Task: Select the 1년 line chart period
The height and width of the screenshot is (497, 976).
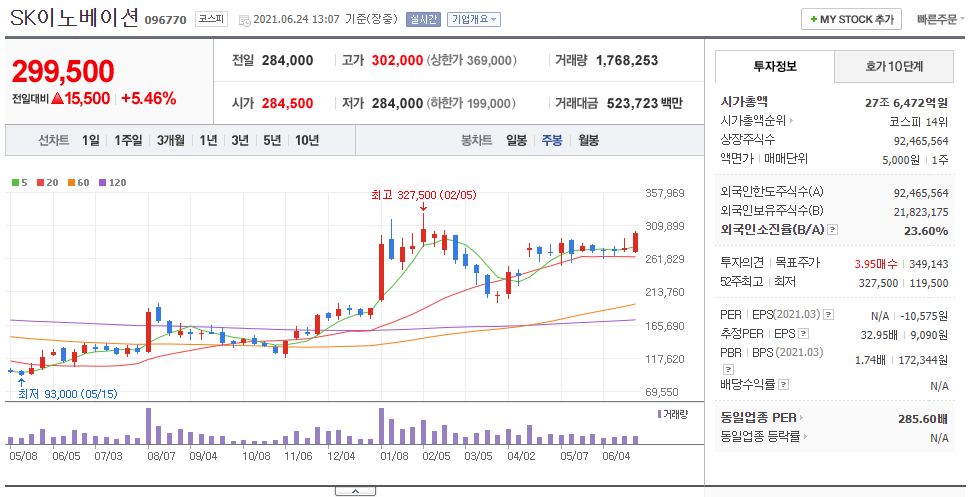Action: (209, 141)
